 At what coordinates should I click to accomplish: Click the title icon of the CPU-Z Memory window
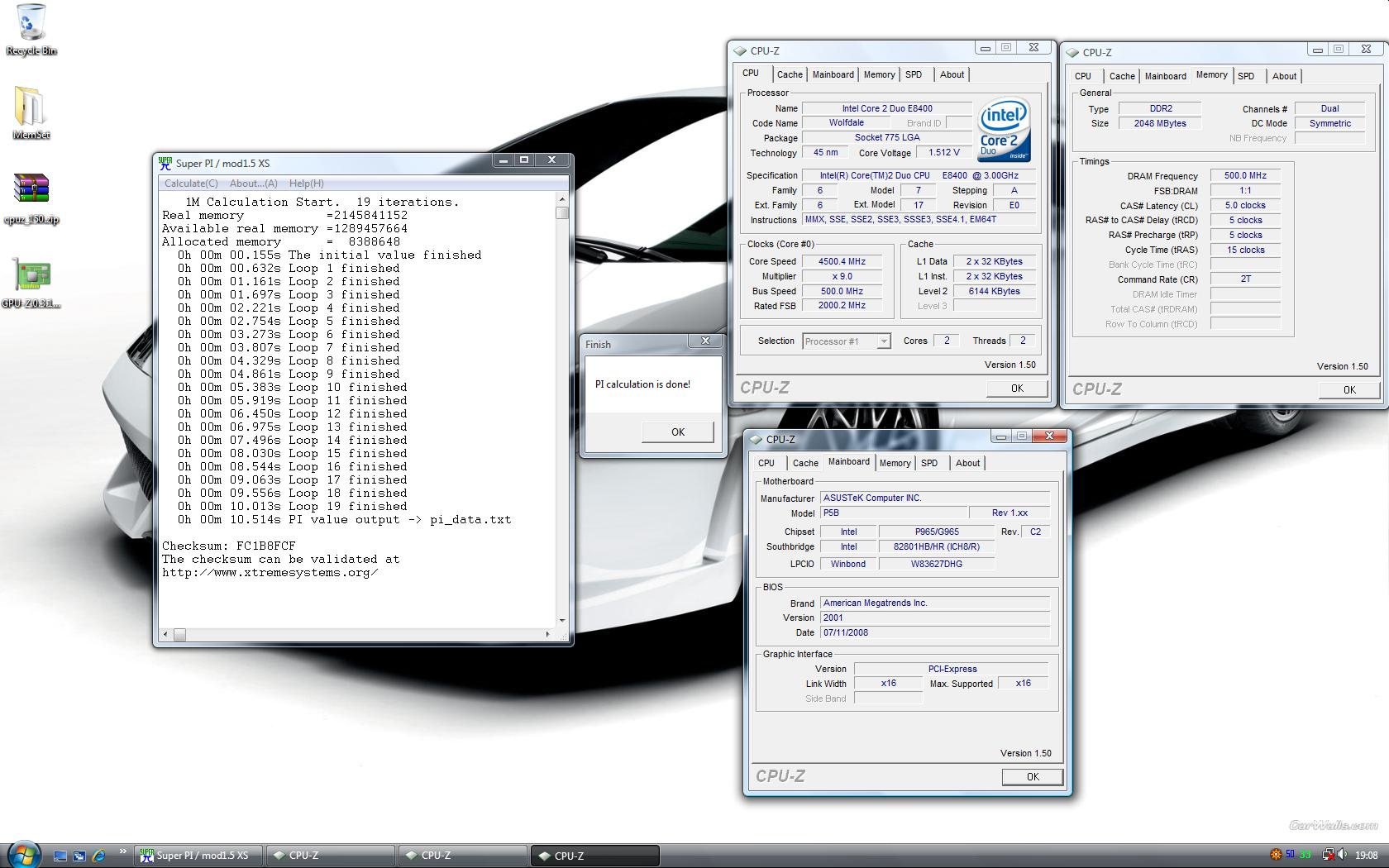pyautogui.click(x=1073, y=52)
